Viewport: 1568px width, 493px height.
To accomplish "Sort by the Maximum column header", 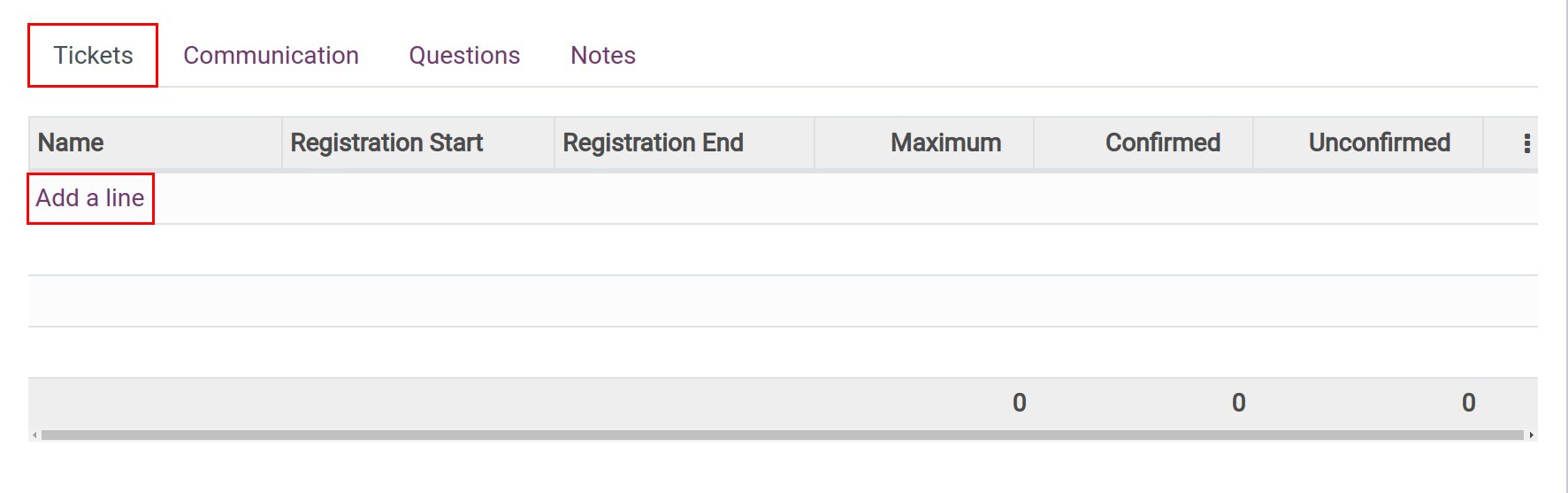I will 945,143.
